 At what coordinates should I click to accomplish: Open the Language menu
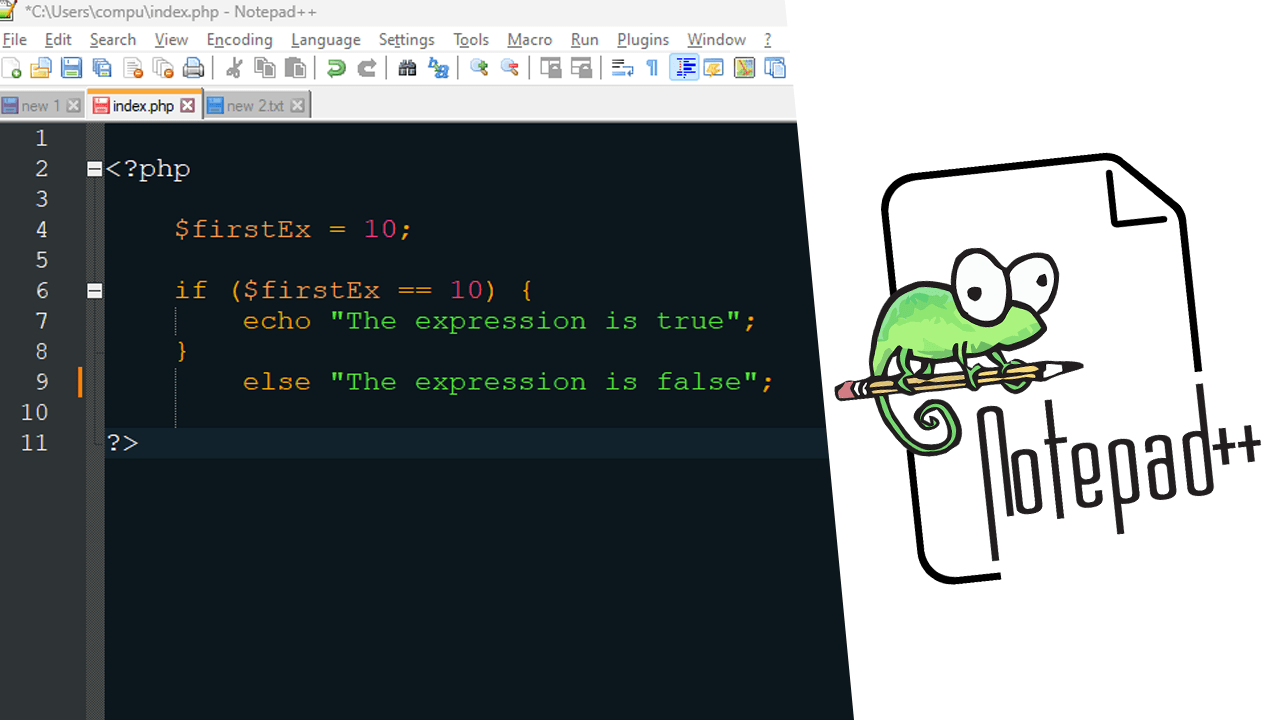coord(326,40)
